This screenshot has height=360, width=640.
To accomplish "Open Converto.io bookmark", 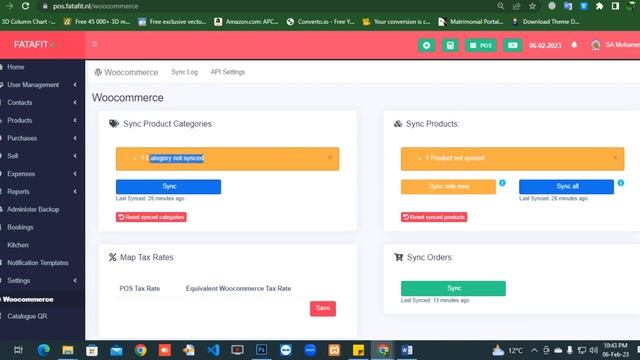I will pyautogui.click(x=321, y=22).
